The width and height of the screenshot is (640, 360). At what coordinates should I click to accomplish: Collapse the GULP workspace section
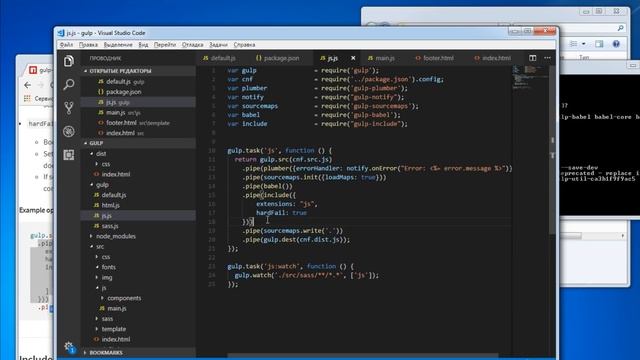[138, 143]
